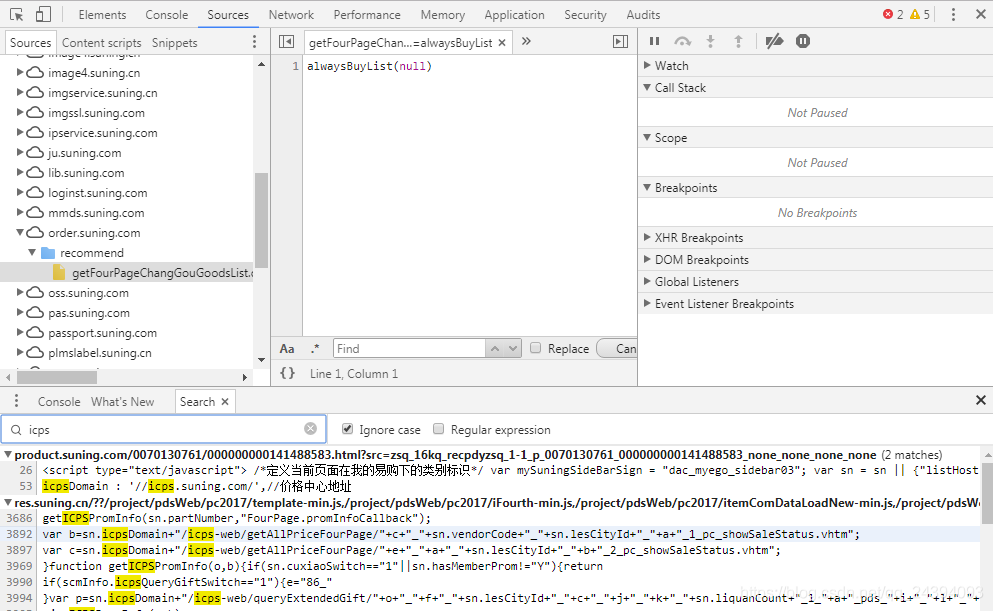Screen dimensions: 993x611
Task: Toggle regex option in find bar
Action: click(x=315, y=349)
